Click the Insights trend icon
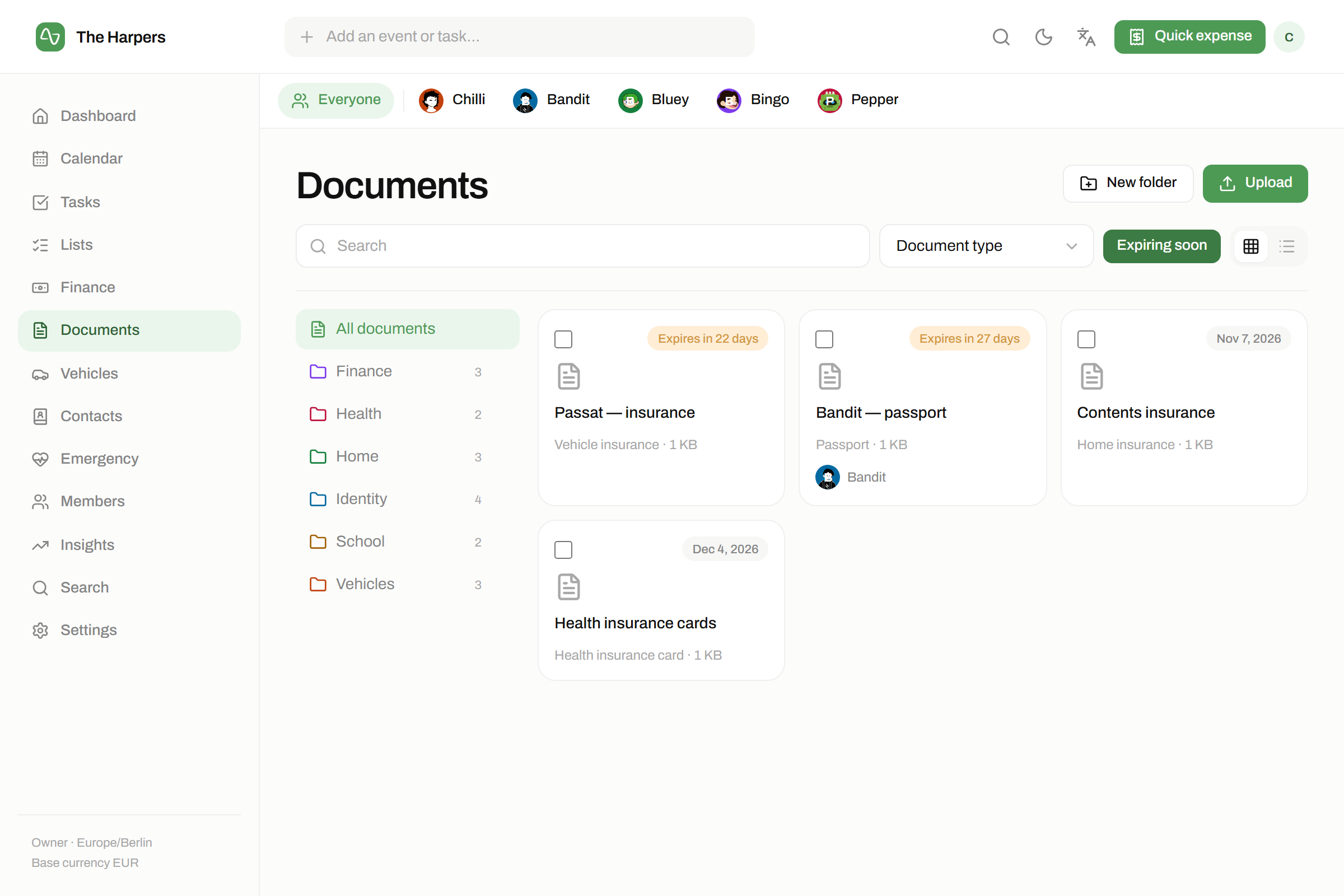 (40, 545)
